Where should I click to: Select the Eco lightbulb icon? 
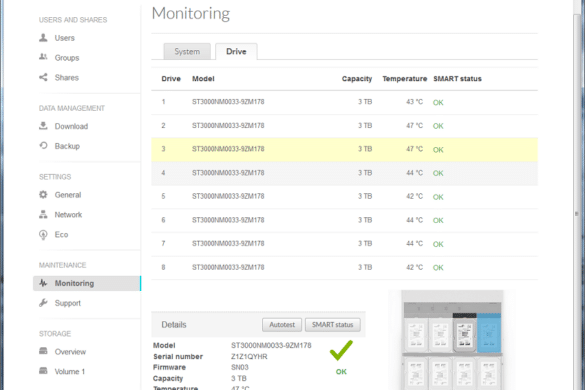43,234
